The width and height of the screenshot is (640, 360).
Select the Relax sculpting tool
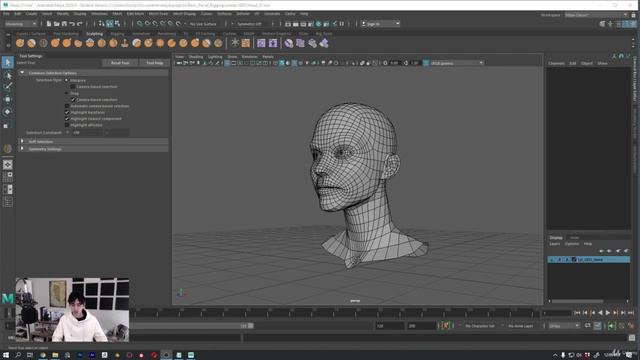43,43
